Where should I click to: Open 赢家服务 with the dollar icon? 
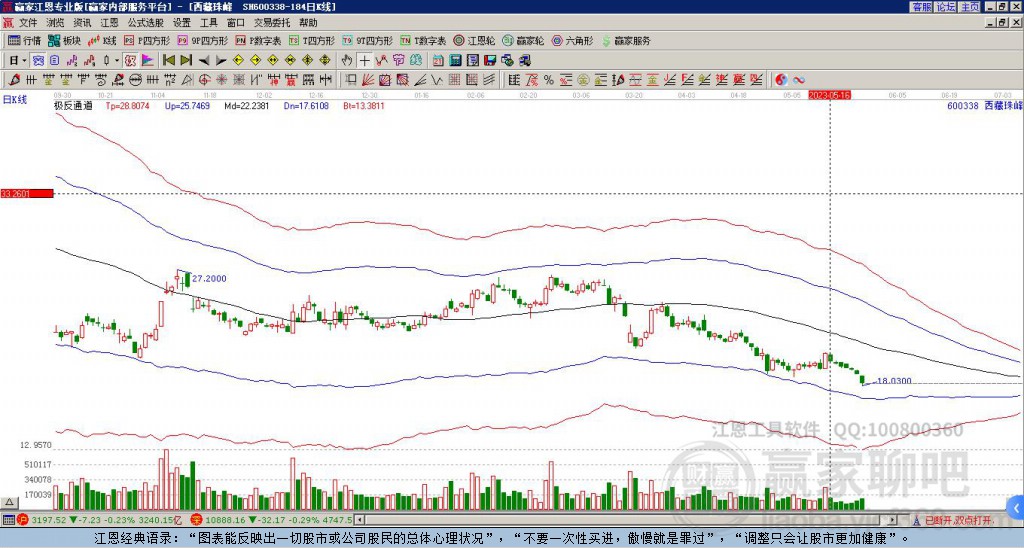pos(626,40)
